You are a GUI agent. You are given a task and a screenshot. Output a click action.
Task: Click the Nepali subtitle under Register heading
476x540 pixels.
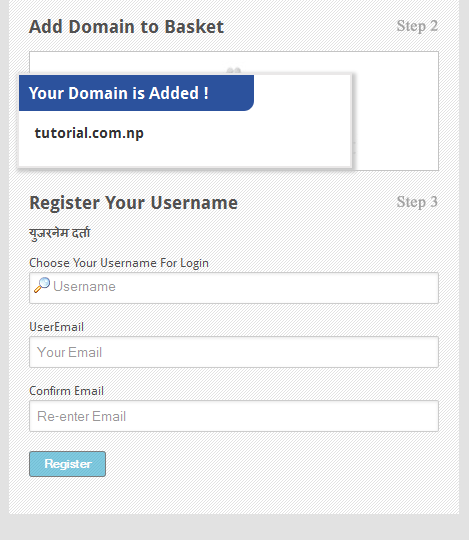60,233
